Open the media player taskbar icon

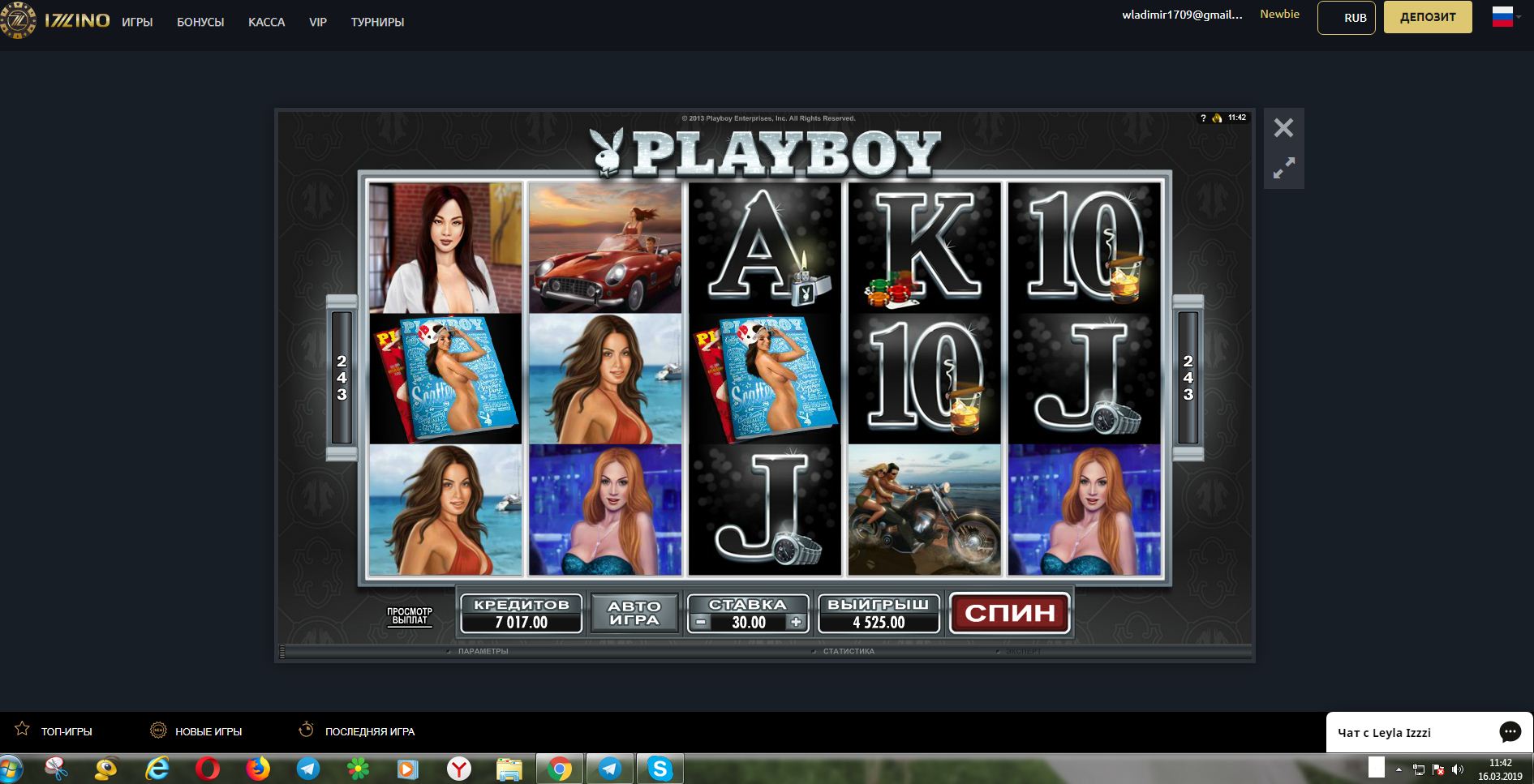pos(408,768)
